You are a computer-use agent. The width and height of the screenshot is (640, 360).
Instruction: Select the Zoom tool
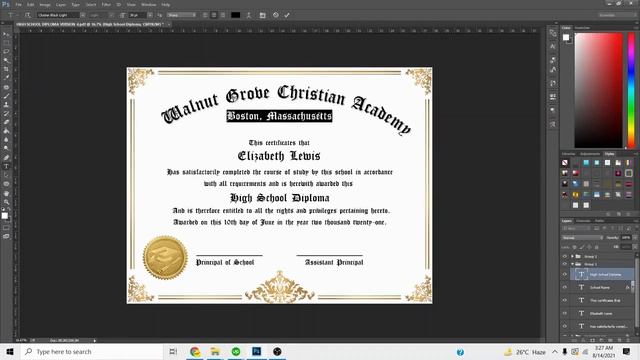pos(6,202)
